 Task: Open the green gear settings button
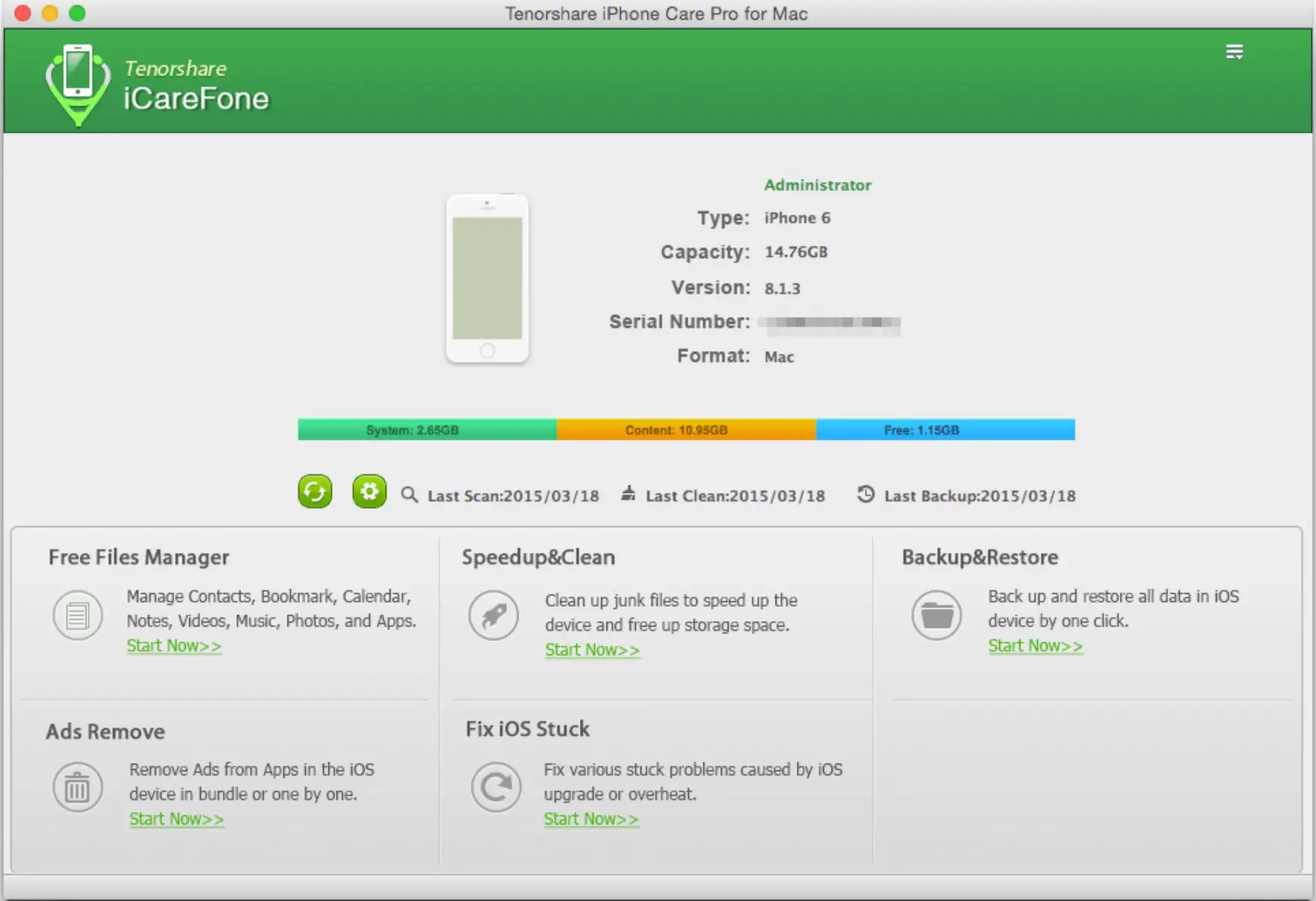pyautogui.click(x=369, y=491)
